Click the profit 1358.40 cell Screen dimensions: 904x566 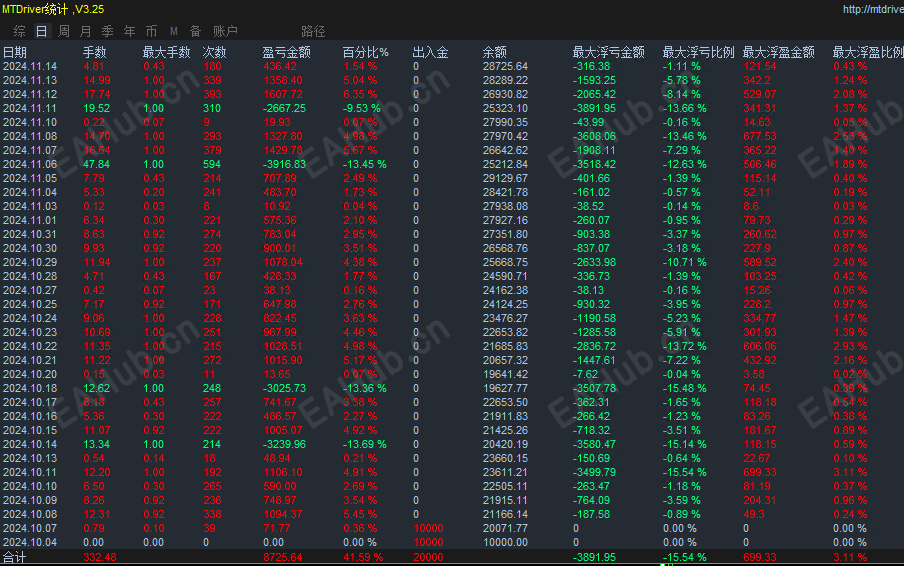pos(282,81)
